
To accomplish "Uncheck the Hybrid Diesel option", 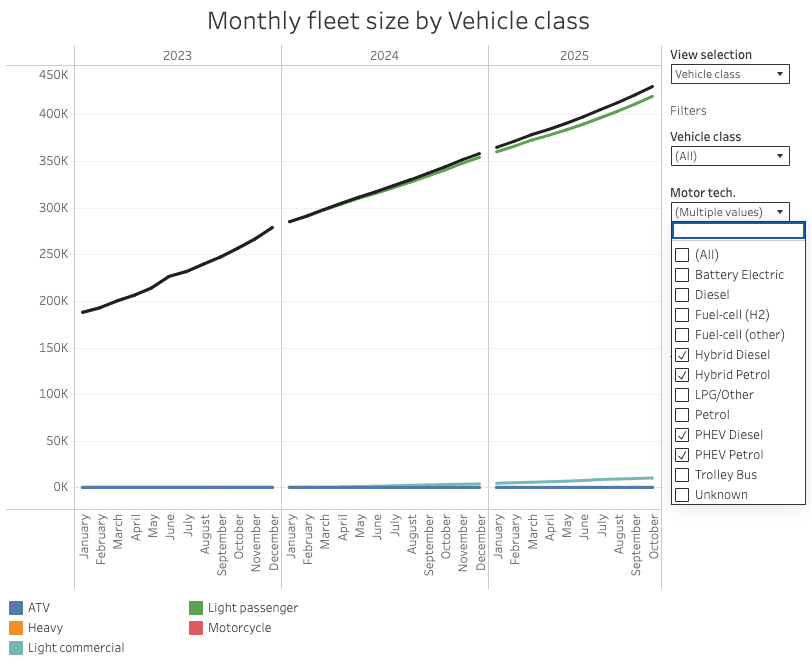I will point(682,355).
